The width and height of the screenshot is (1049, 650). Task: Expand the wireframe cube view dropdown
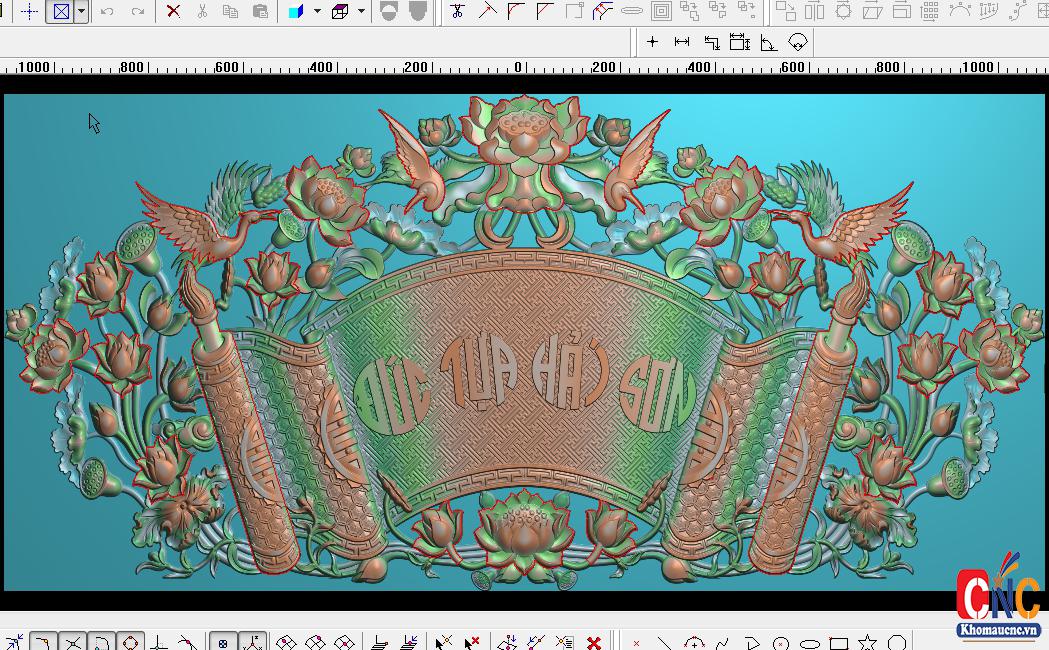tap(361, 12)
